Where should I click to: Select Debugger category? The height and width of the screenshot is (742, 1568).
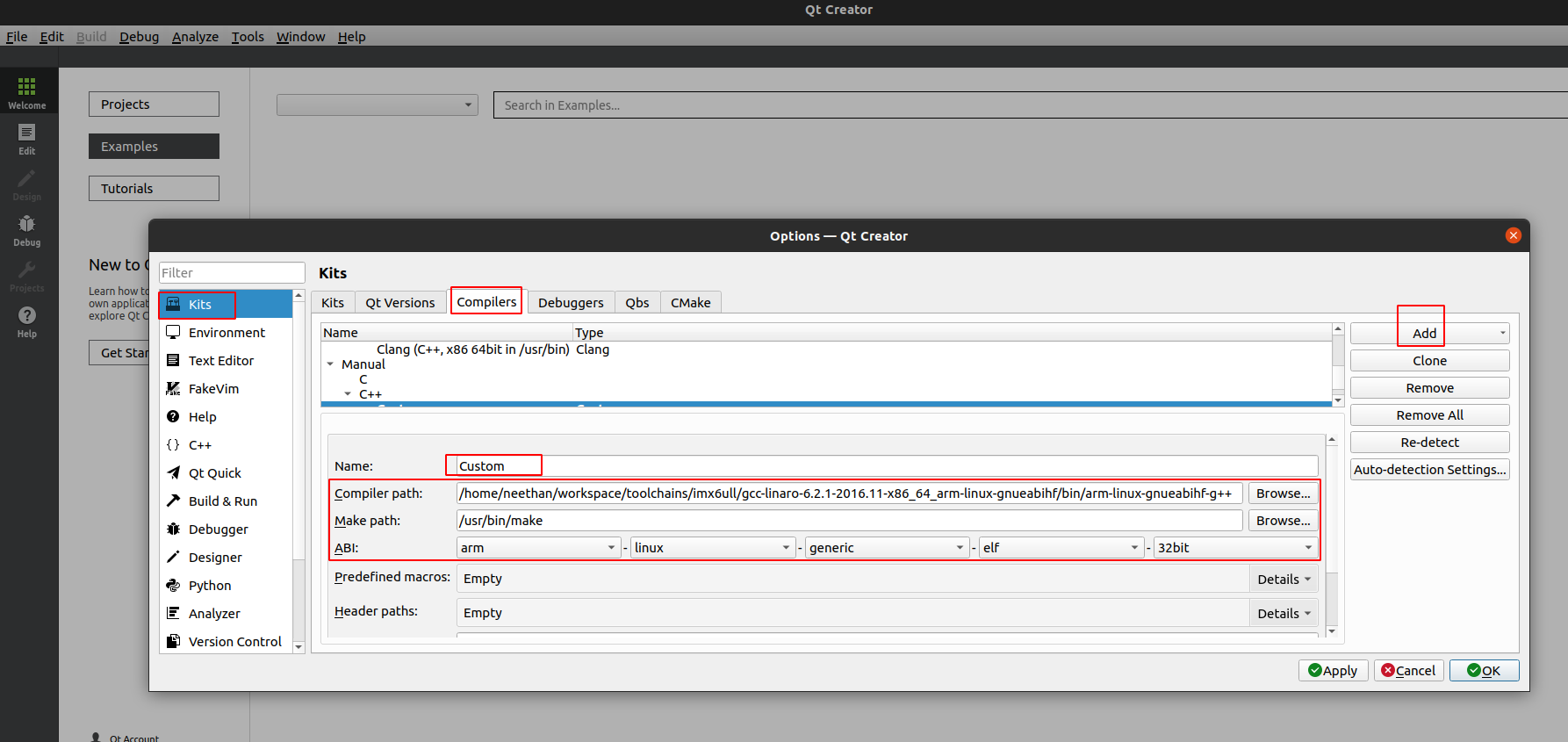point(226,529)
